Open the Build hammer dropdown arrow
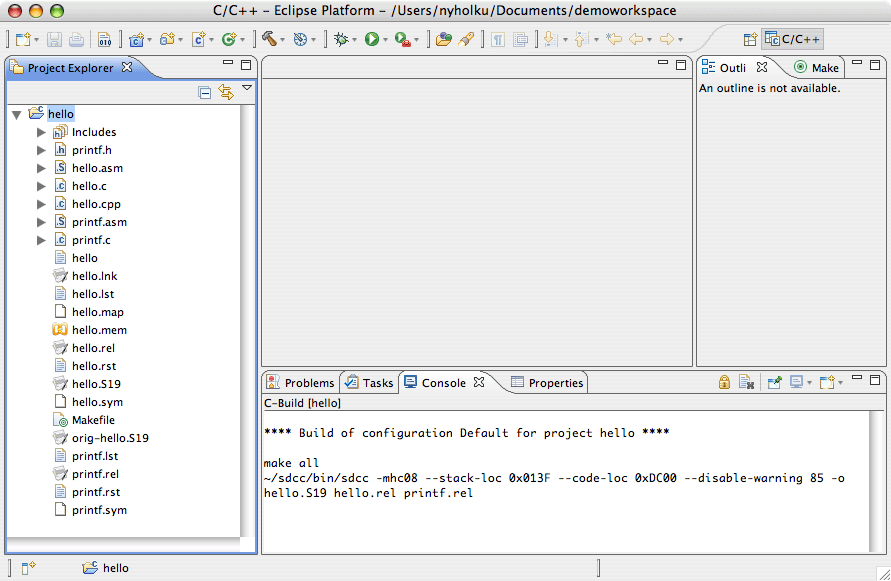Image resolution: width=891 pixels, height=581 pixels. (x=282, y=40)
